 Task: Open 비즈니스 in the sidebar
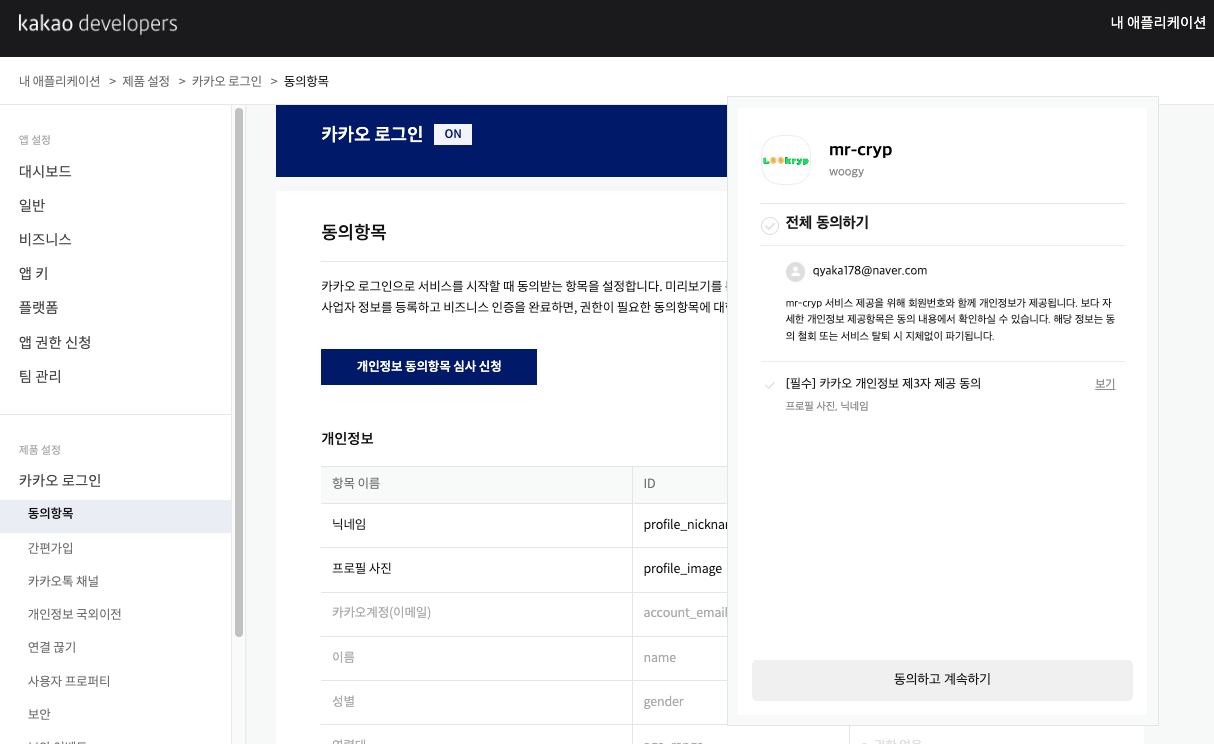pyautogui.click(x=45, y=239)
